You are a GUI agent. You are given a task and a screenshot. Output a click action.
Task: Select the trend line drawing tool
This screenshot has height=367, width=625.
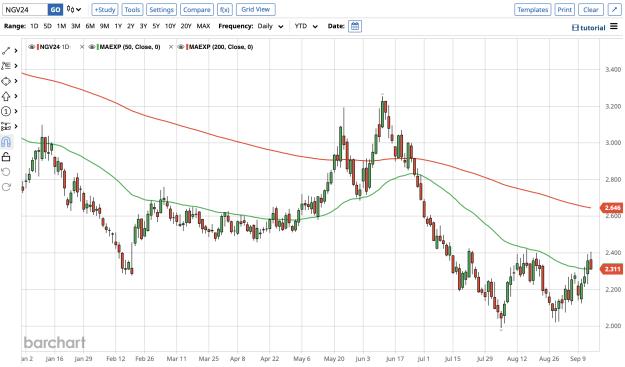coord(6,51)
